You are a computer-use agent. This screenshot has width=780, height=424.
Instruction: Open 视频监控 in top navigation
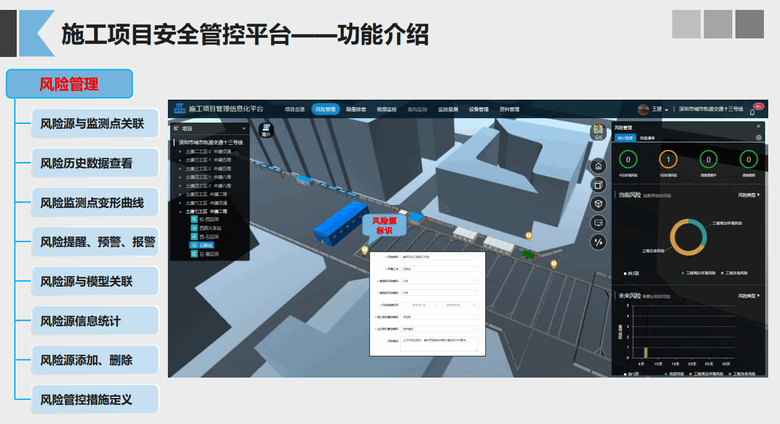385,108
